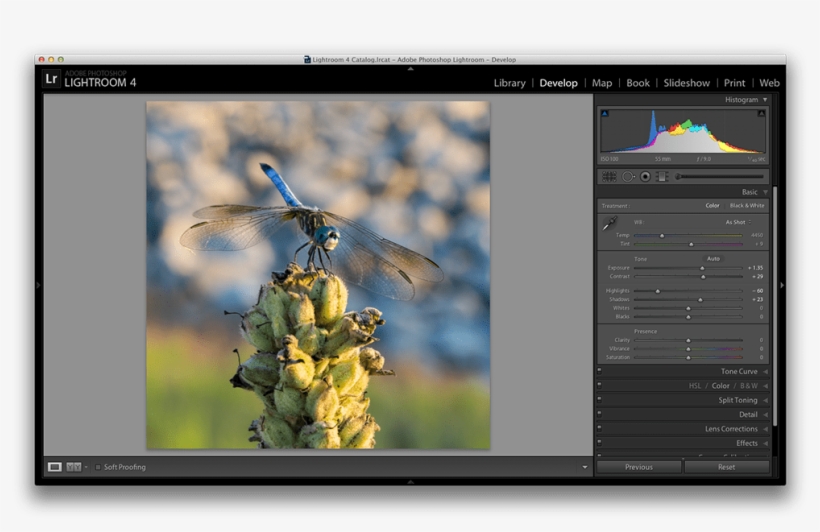Open the Slideshow module
This screenshot has height=532, width=820.
(687, 83)
